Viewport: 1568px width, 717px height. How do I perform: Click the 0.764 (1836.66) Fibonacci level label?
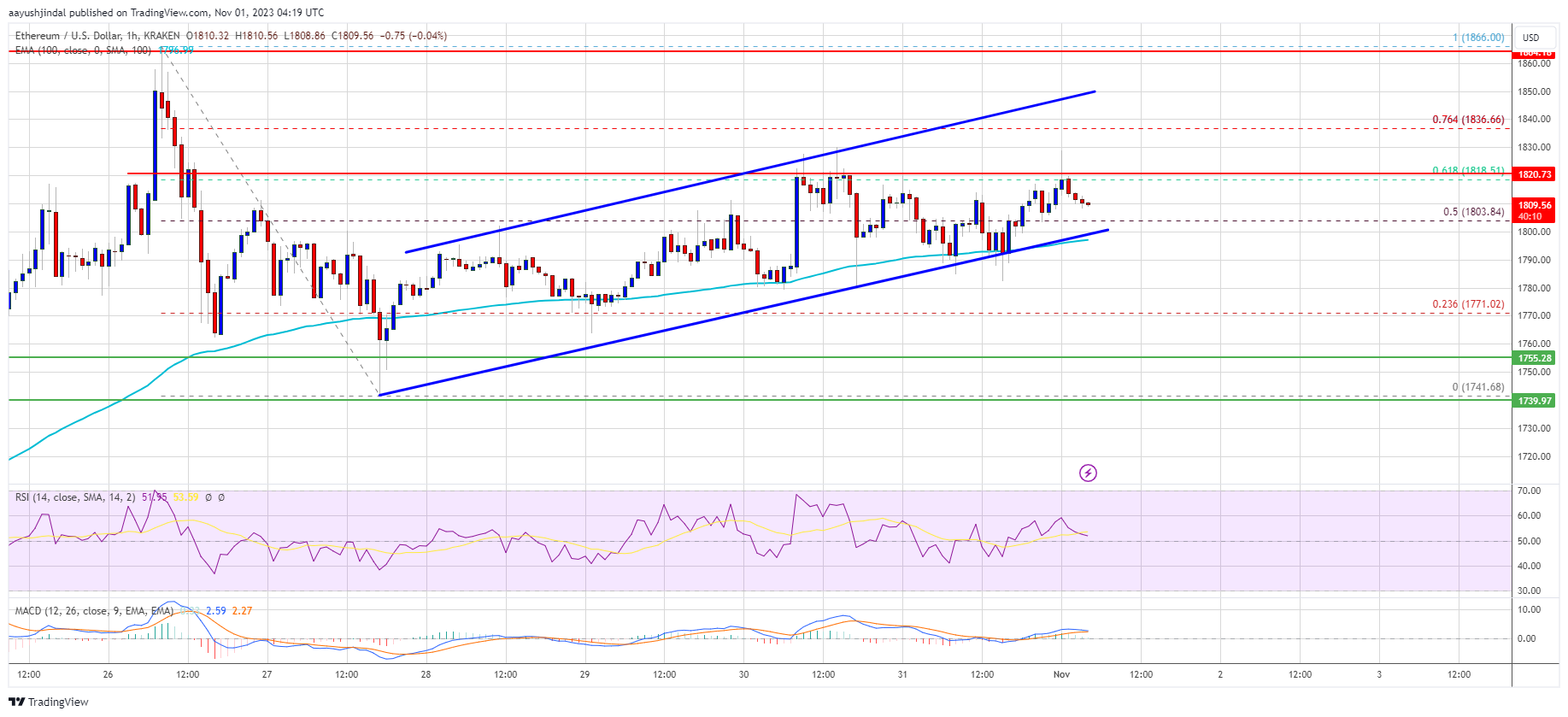tap(1467, 120)
